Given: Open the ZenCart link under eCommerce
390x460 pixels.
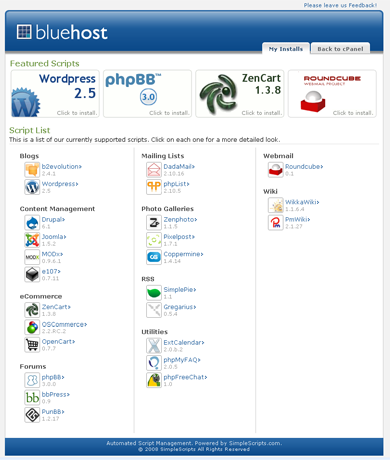Looking at the screenshot, I should (x=56, y=307).
